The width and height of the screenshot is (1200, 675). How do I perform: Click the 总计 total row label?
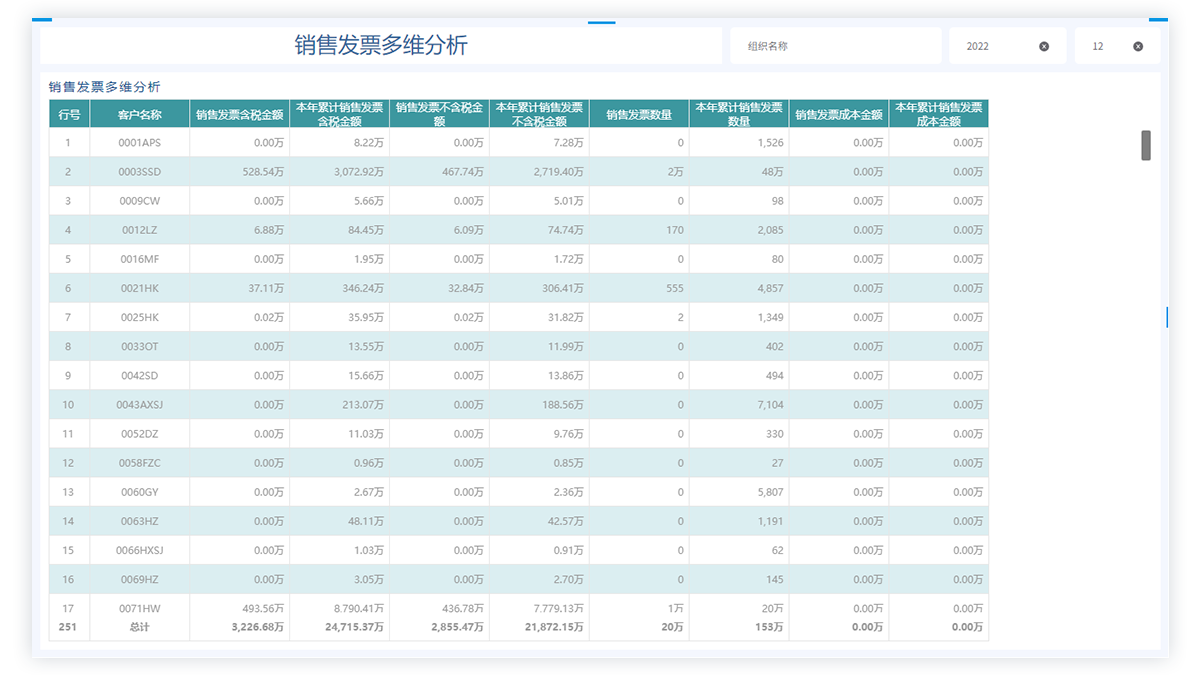pyautogui.click(x=139, y=627)
